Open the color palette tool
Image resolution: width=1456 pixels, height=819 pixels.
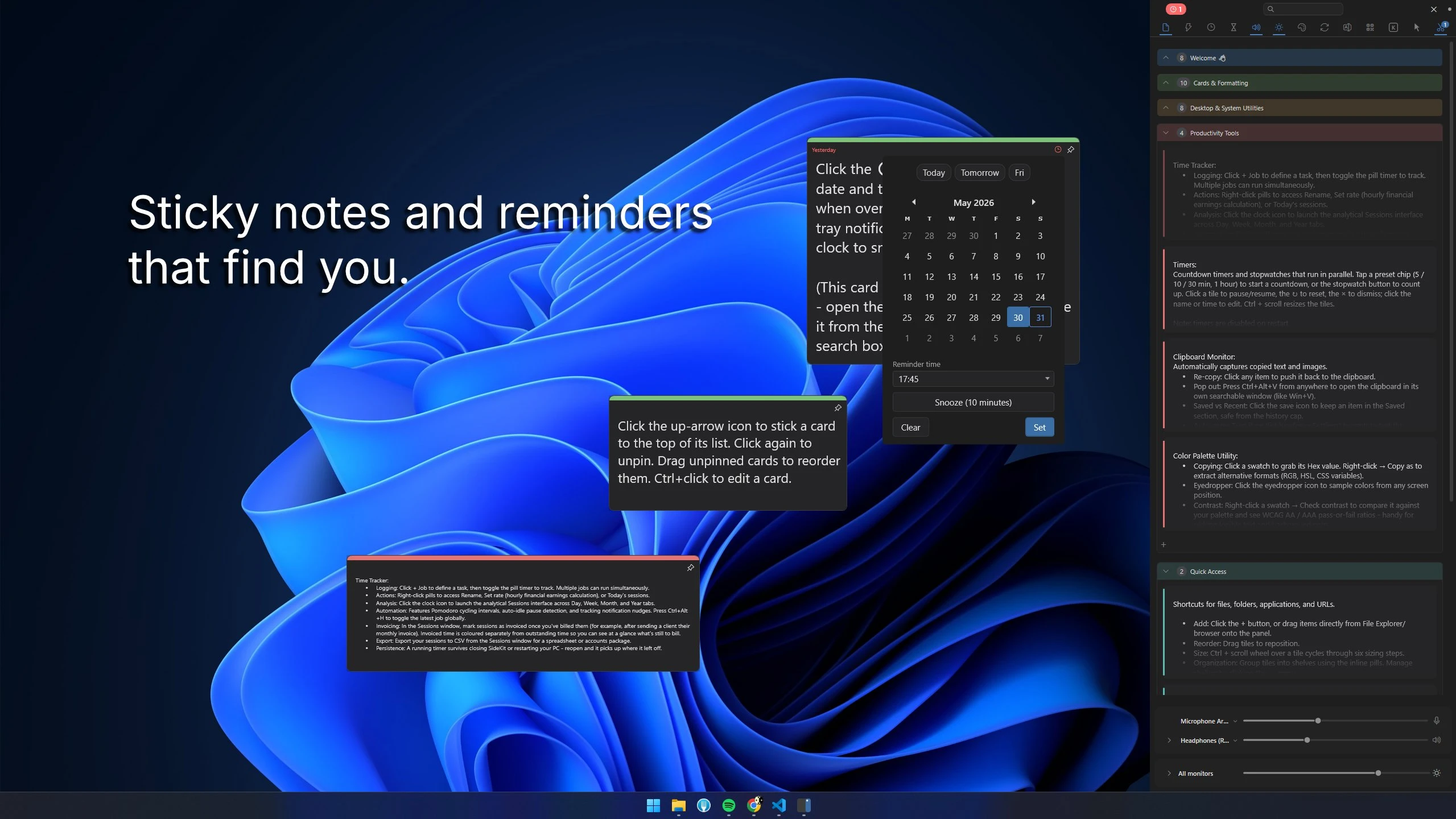(x=1302, y=27)
